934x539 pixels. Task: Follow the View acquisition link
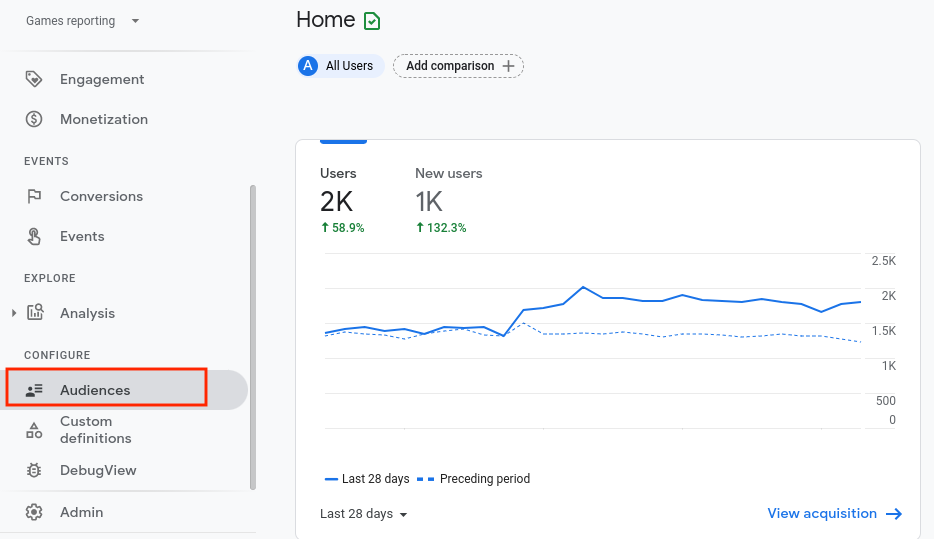pyautogui.click(x=834, y=514)
